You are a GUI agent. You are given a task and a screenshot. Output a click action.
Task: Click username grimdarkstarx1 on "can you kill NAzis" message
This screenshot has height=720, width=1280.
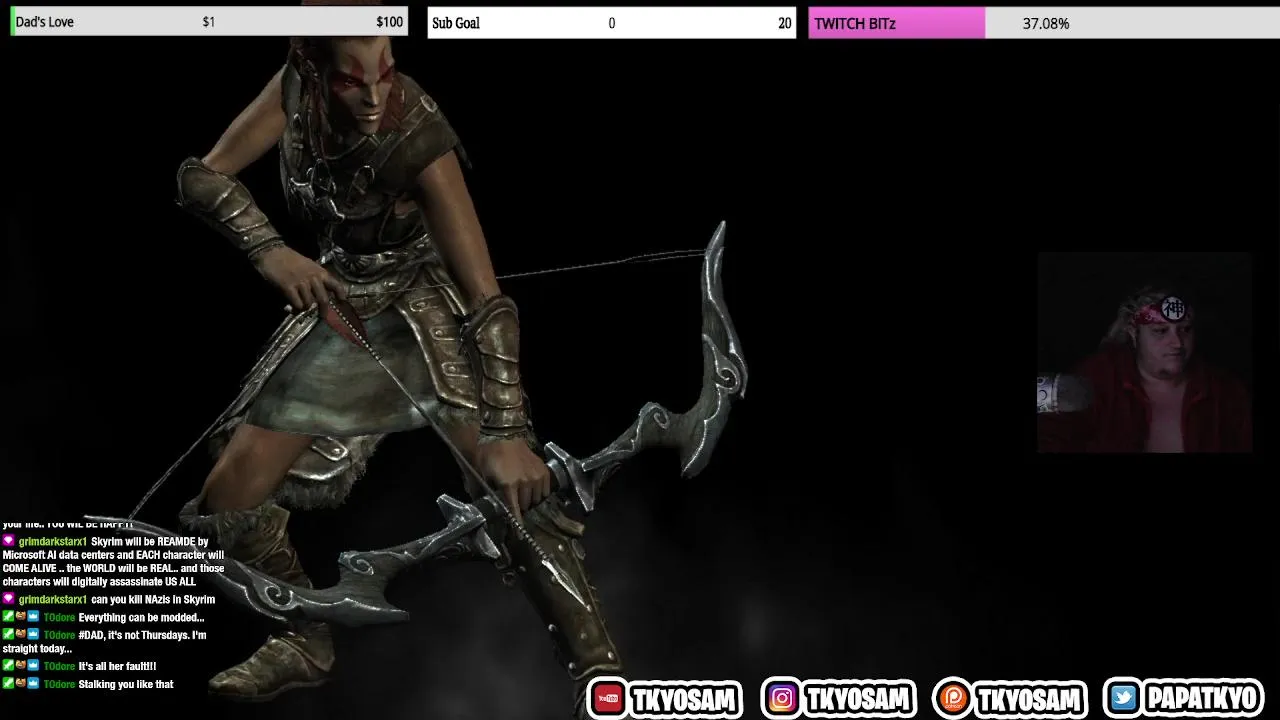coord(53,600)
